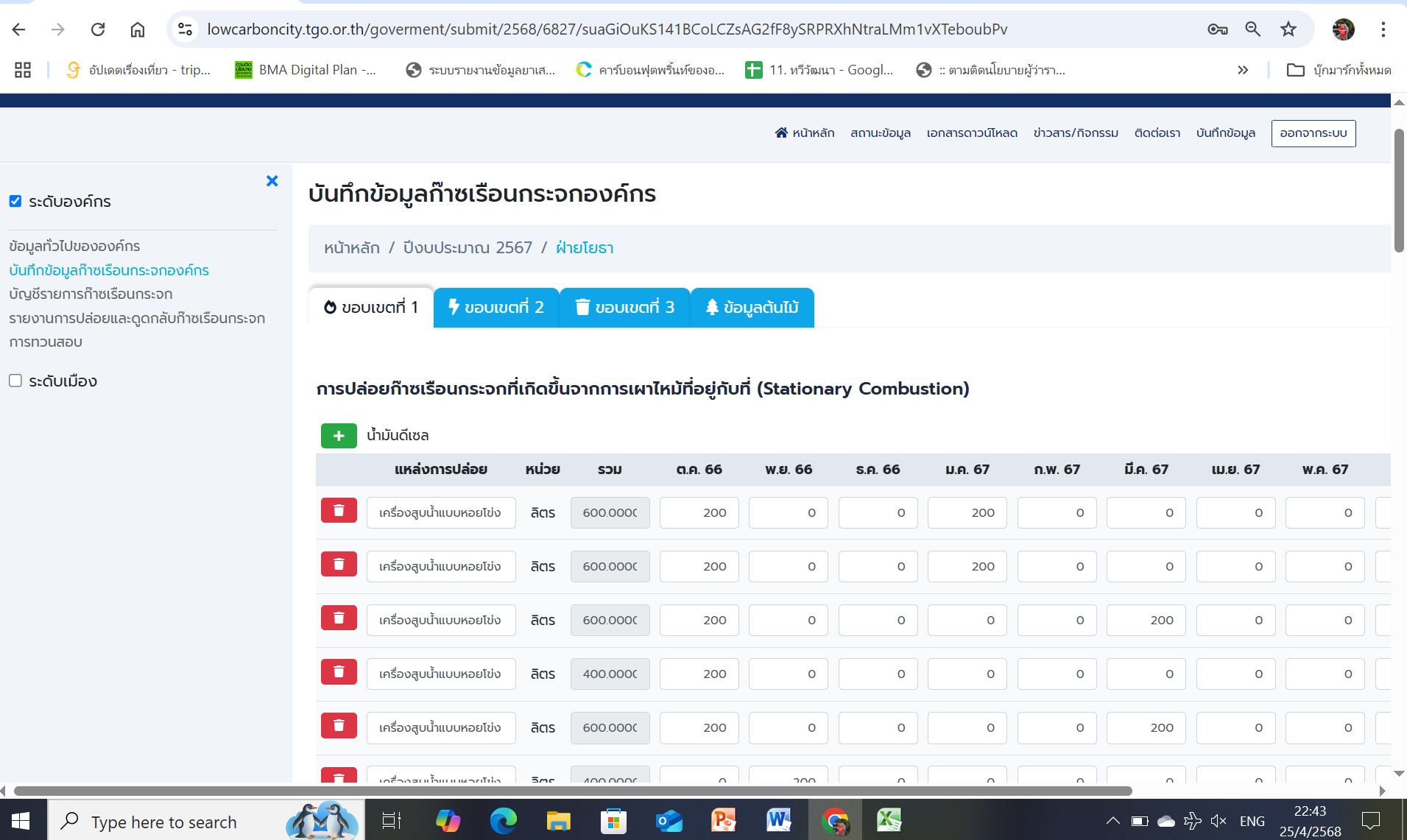
Task: Switch to the ข้อมูลต้นไม้ tab
Action: [x=752, y=307]
